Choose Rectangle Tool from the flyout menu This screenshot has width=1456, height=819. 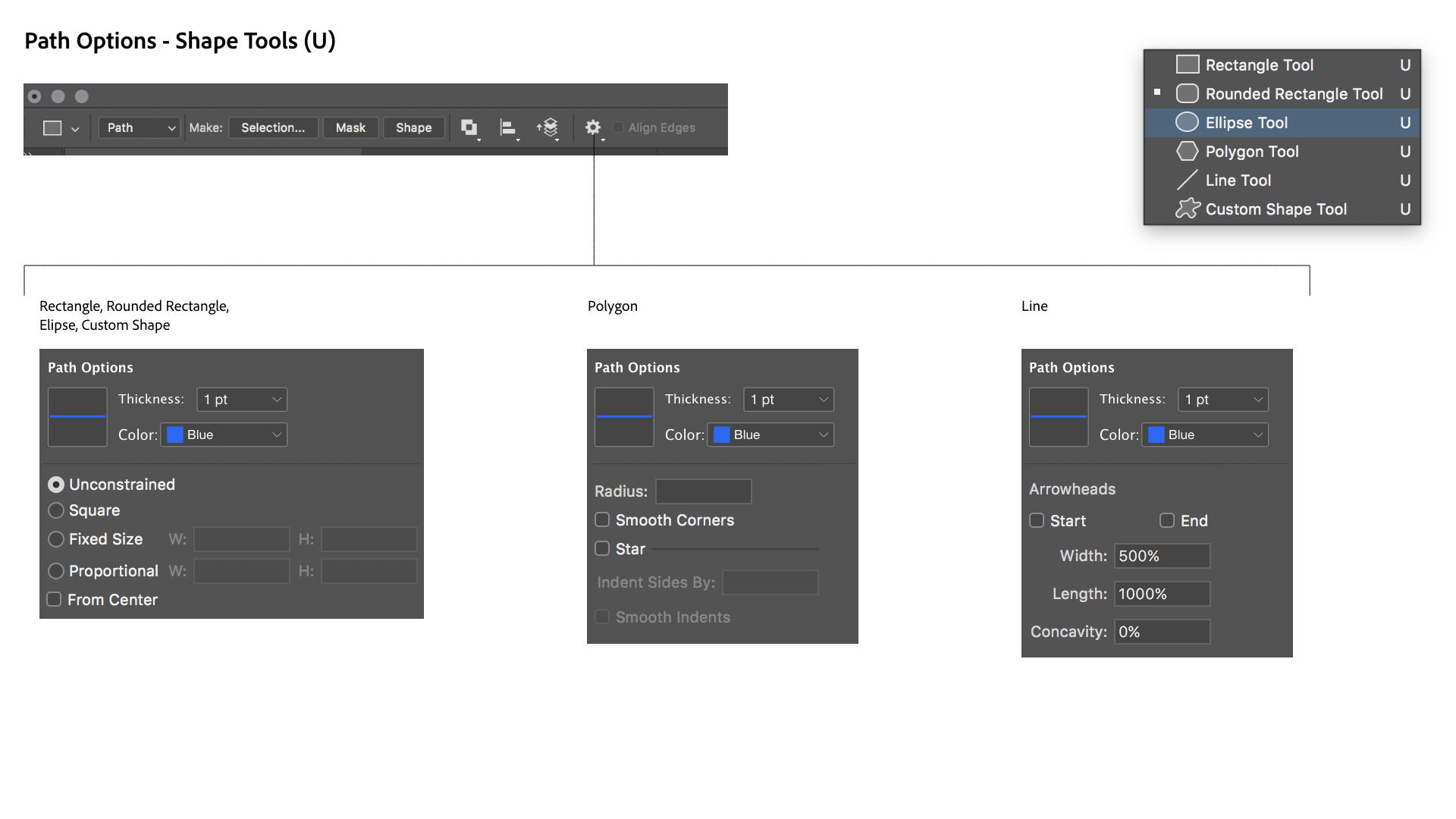[1259, 65]
